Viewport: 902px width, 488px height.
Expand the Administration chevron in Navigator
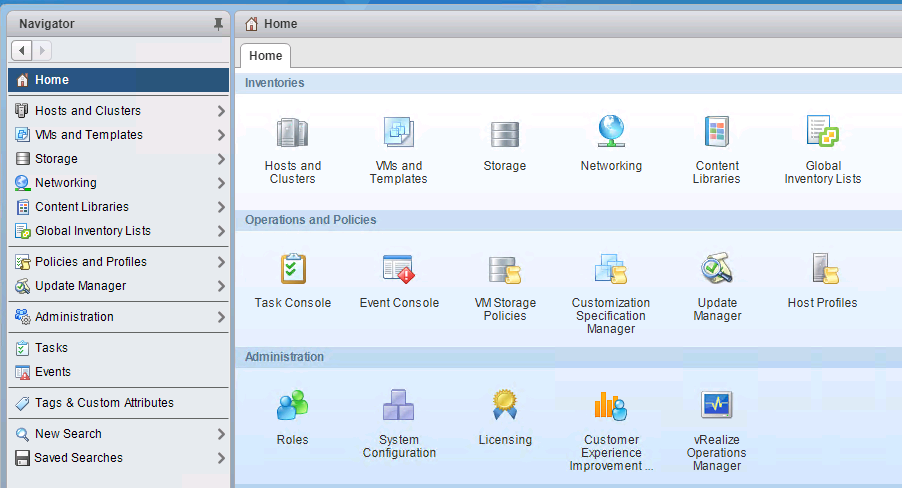[221, 317]
